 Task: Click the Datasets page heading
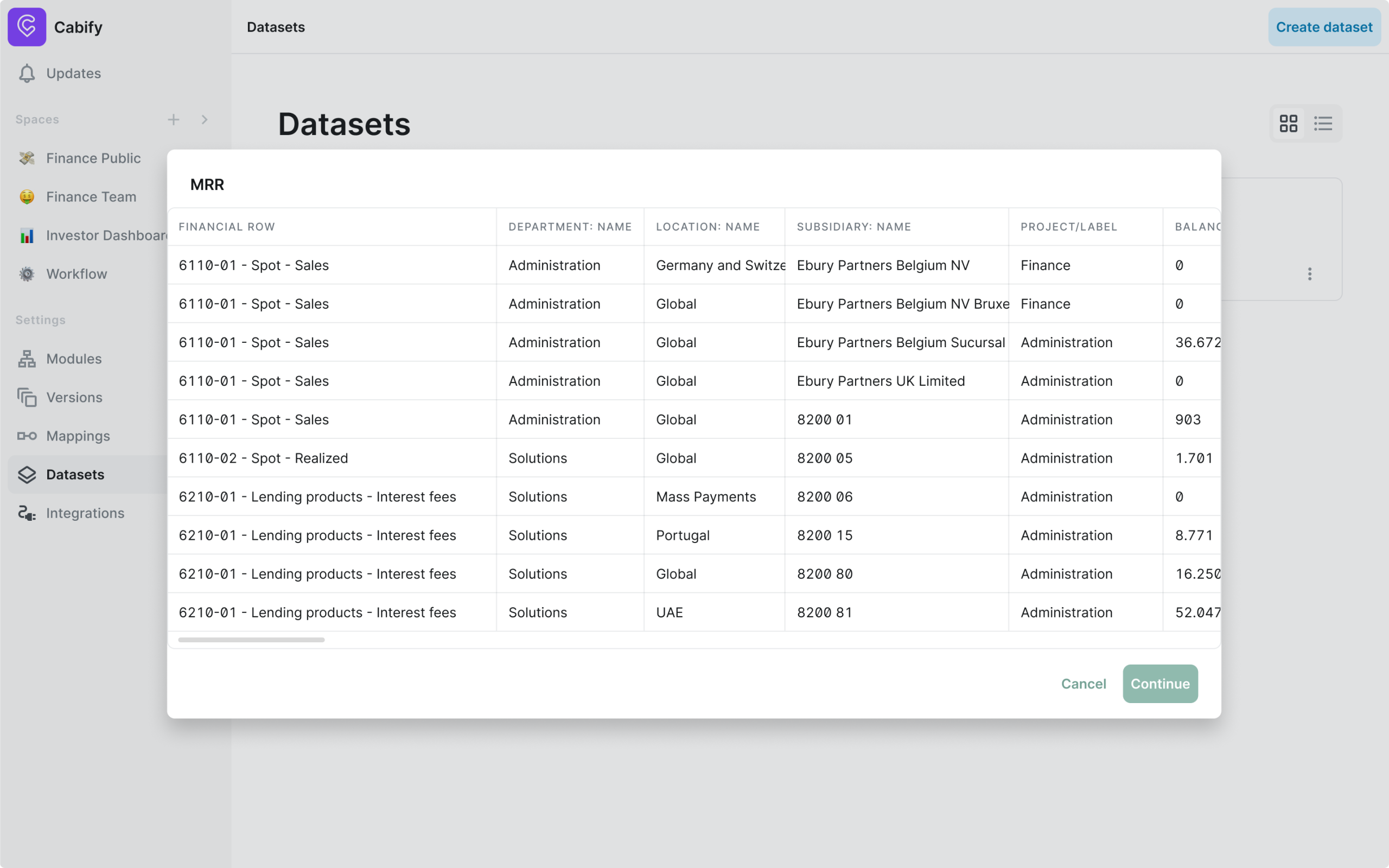tap(345, 124)
